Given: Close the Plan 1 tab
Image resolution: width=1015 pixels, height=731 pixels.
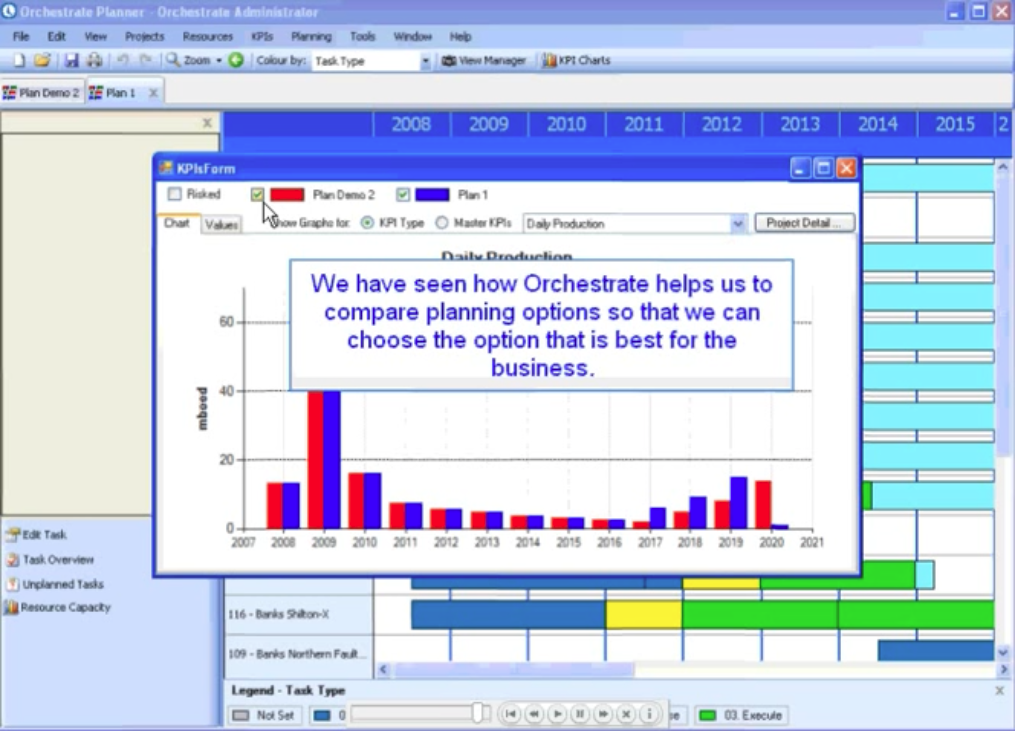Looking at the screenshot, I should [153, 93].
